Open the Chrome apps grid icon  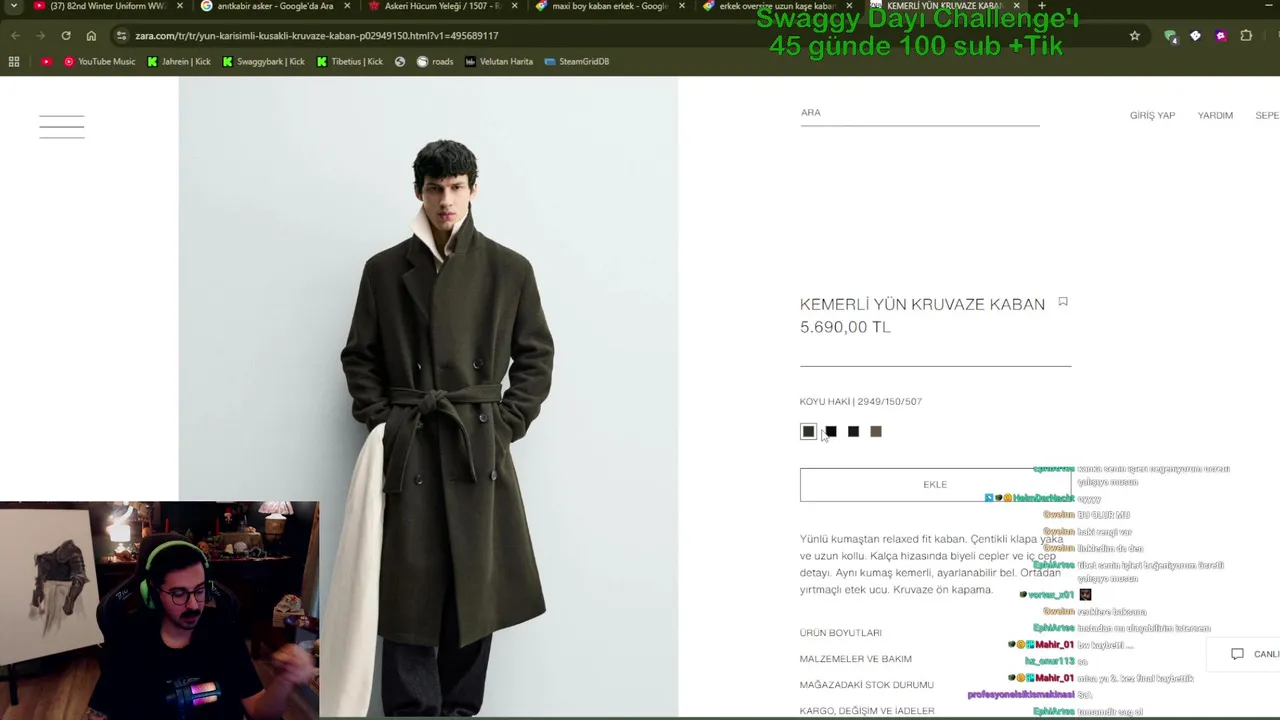click(14, 61)
